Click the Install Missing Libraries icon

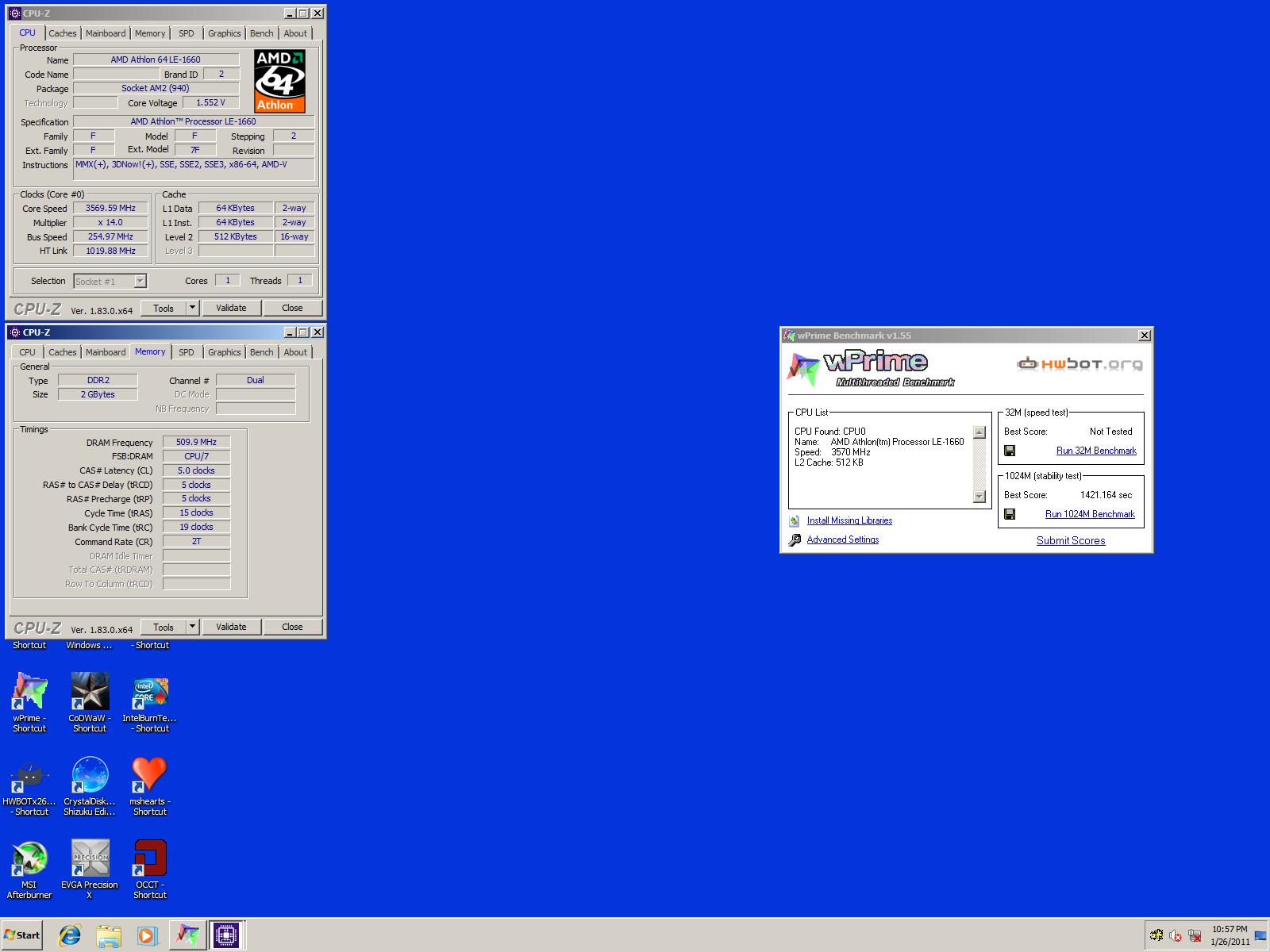pos(795,521)
